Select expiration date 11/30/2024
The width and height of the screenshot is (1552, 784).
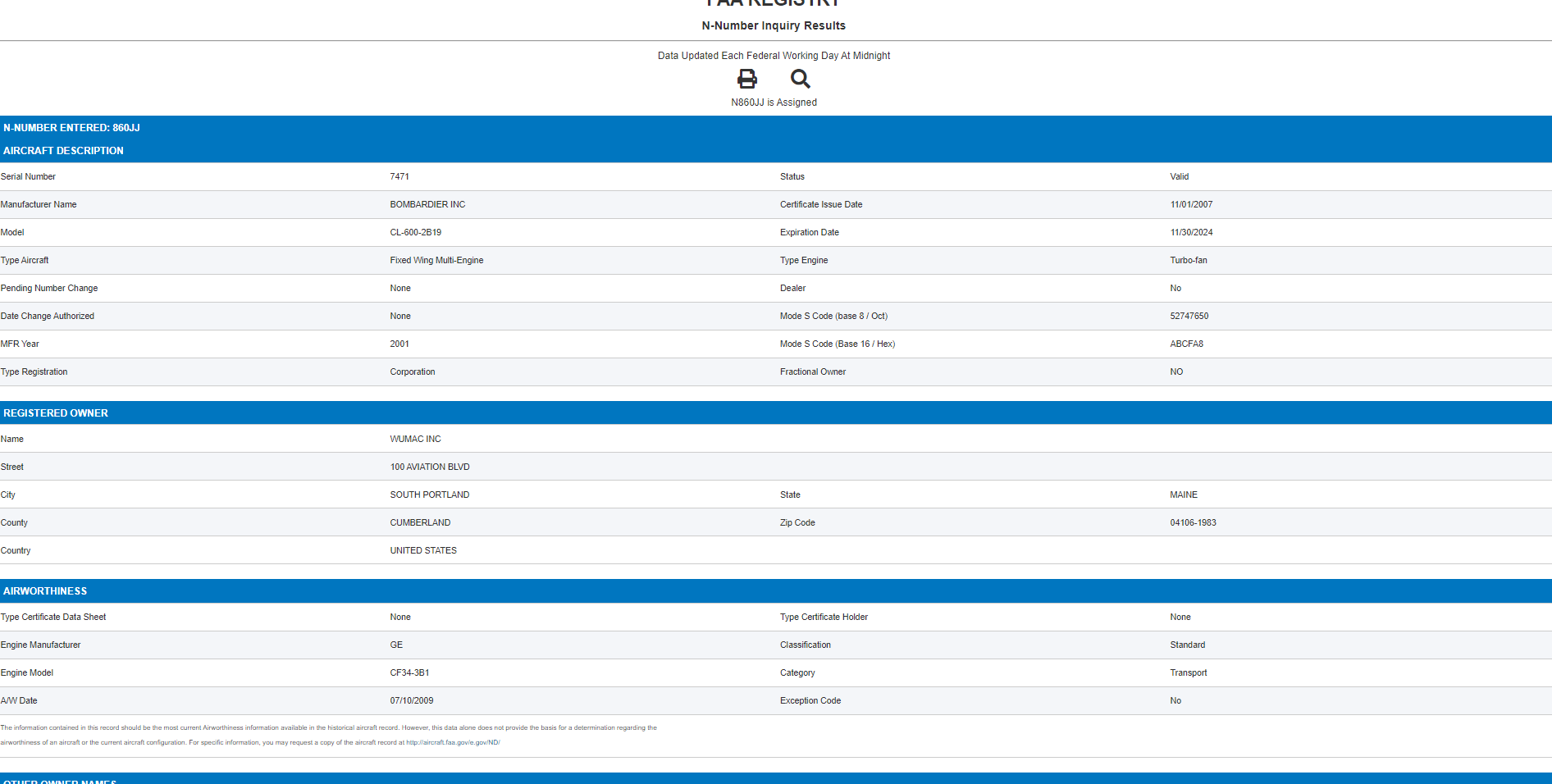tap(1191, 232)
